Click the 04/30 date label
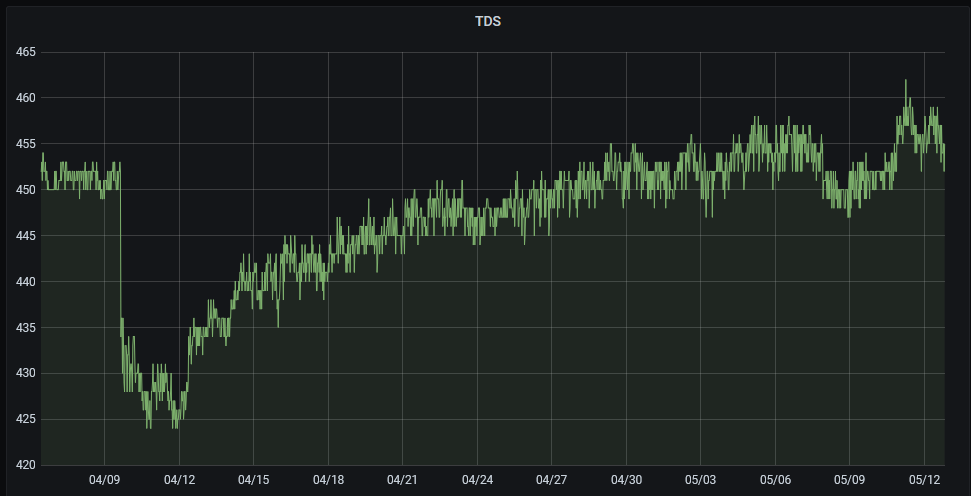 (626, 479)
